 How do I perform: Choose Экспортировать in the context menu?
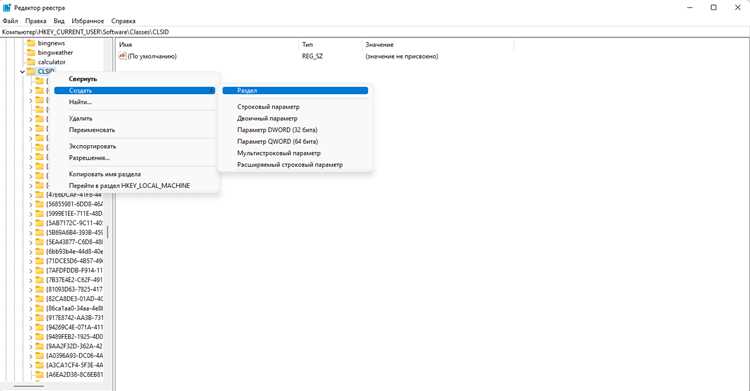135,146
